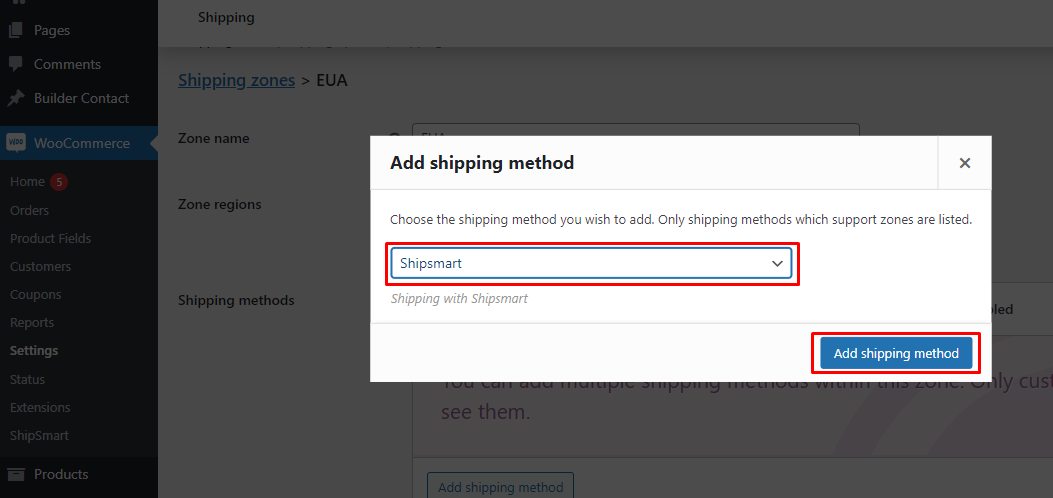The image size is (1053, 498).
Task: Go to Orders in WooCommerce menu
Action: 29,210
